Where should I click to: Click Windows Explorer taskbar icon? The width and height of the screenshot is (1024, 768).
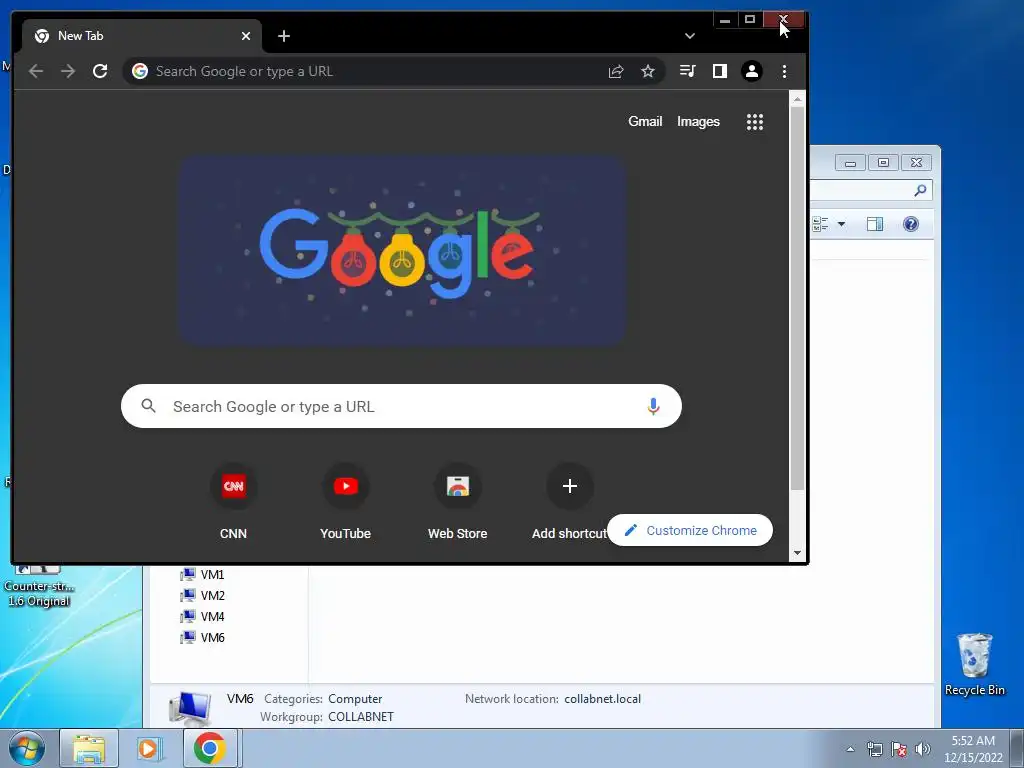89,748
